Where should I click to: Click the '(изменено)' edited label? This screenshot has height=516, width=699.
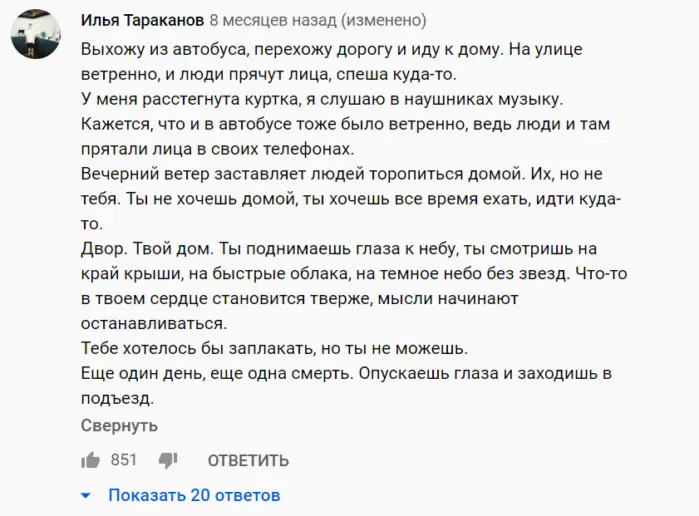[x=384, y=20]
